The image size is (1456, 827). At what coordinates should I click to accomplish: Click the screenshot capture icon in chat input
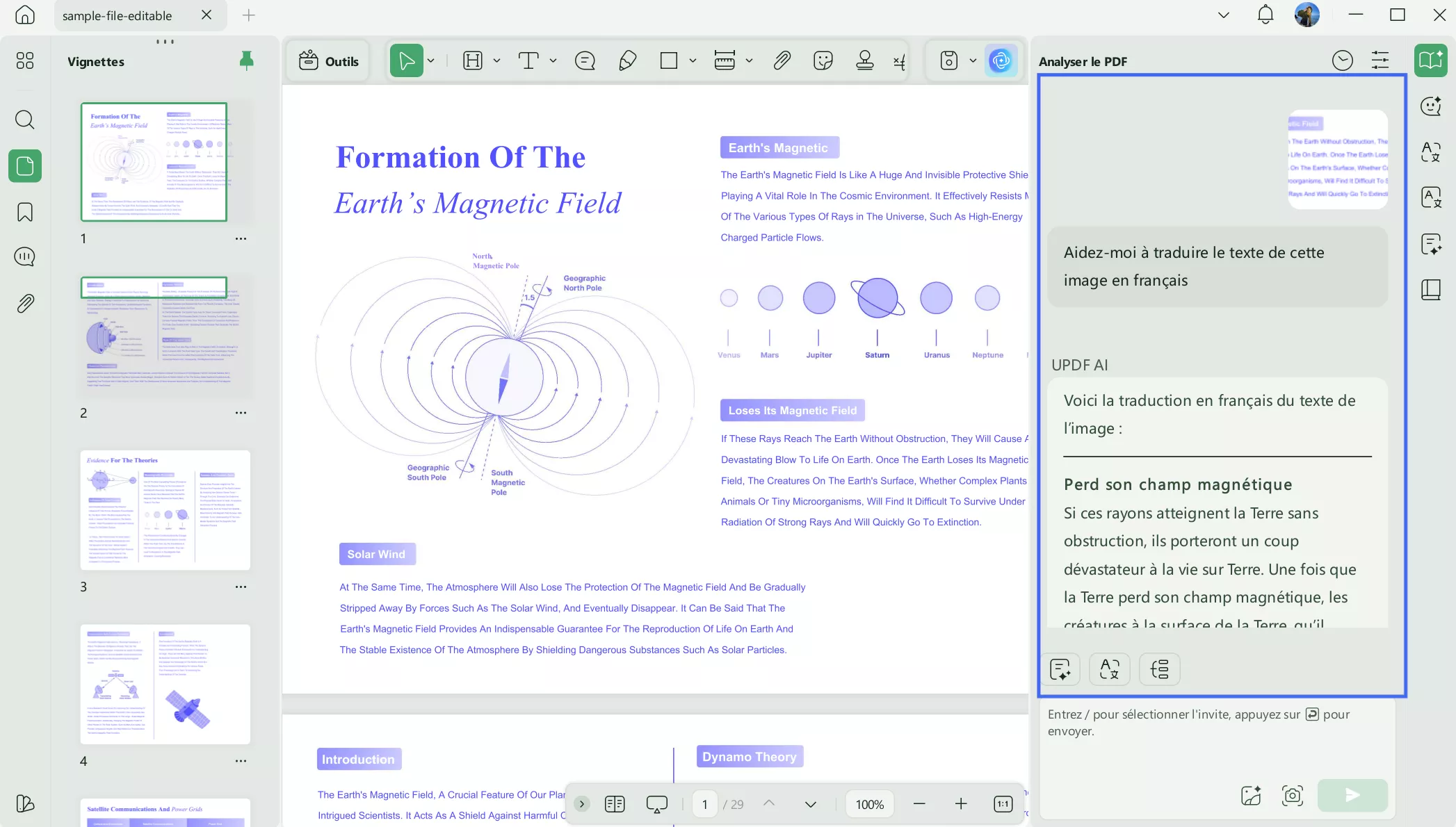[x=1292, y=796]
